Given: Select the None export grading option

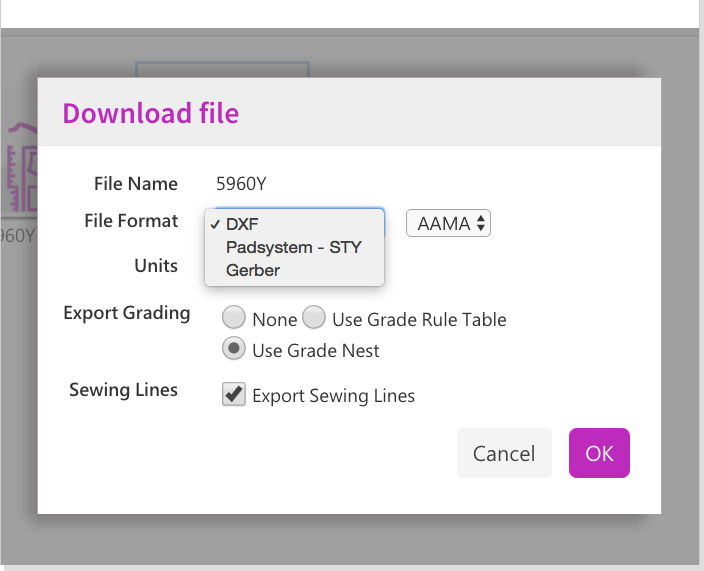Looking at the screenshot, I should 234,319.
